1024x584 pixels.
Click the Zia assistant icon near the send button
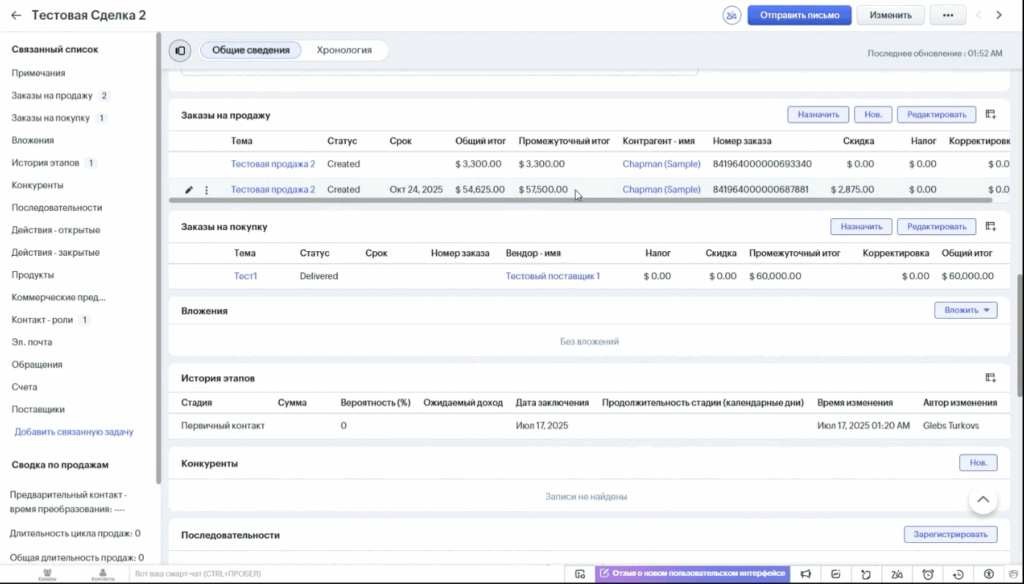click(x=732, y=15)
